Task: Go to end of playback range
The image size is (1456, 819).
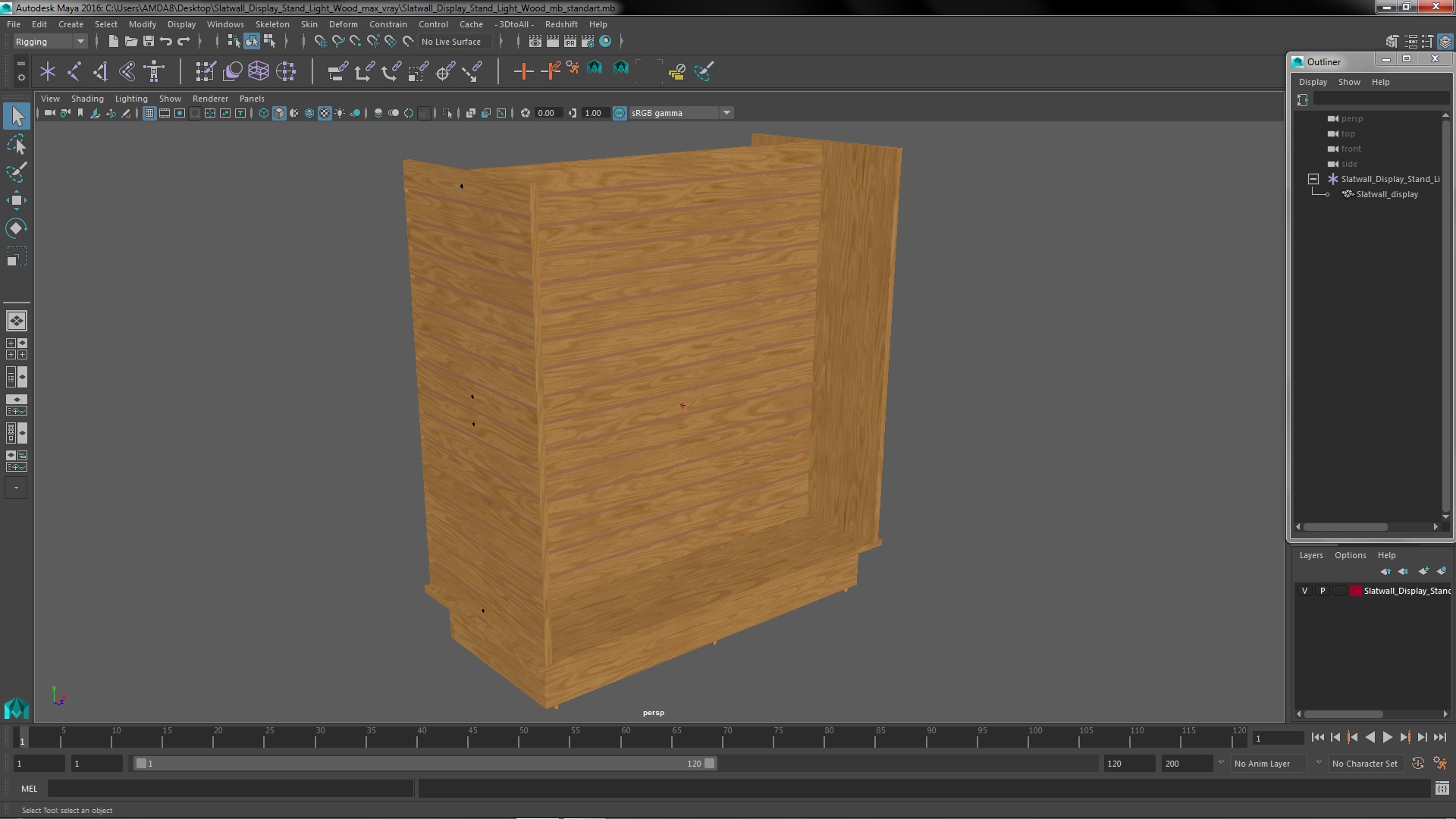Action: [1440, 737]
